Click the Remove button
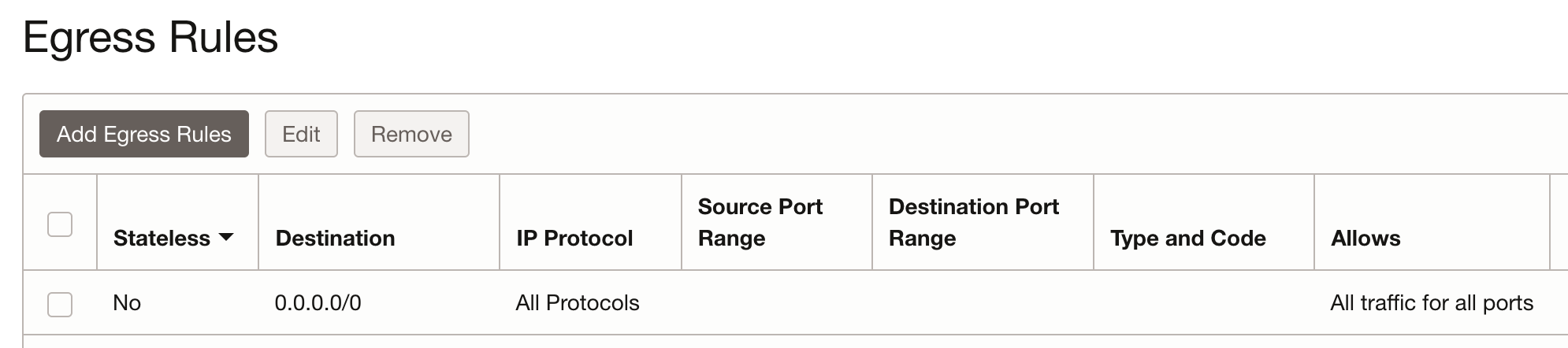The width and height of the screenshot is (1568, 348). point(411,134)
